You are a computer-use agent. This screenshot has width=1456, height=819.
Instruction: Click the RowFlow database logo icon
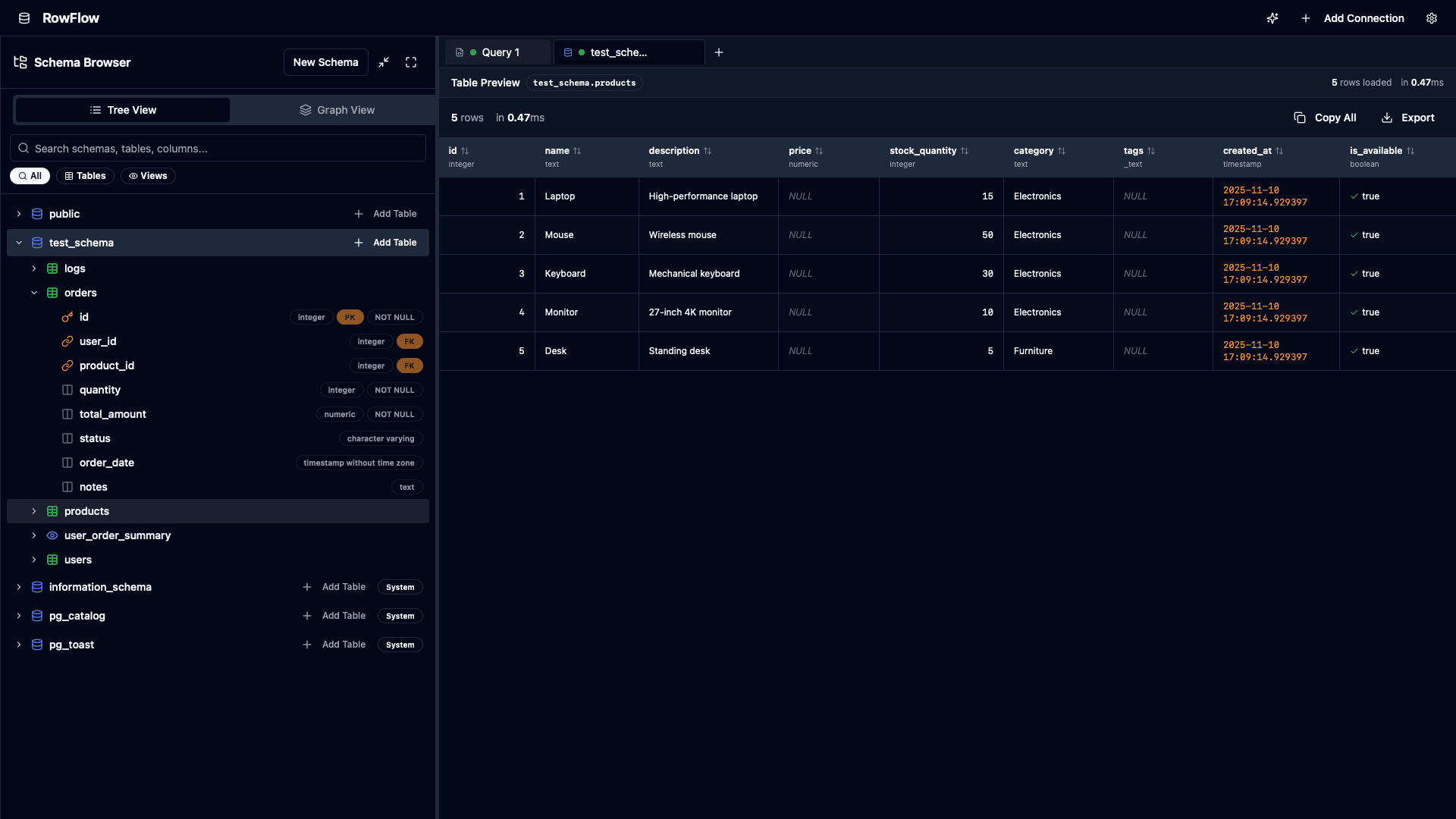click(24, 17)
